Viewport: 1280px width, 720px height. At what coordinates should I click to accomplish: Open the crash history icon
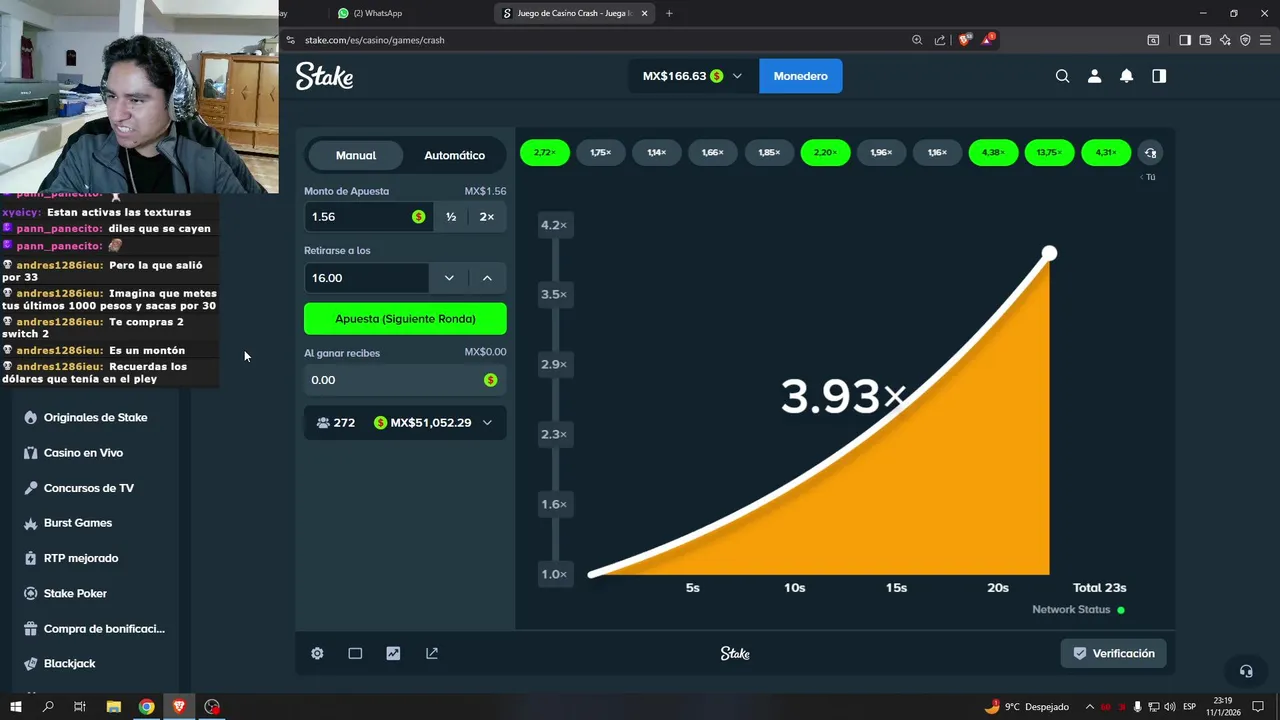tap(1150, 153)
